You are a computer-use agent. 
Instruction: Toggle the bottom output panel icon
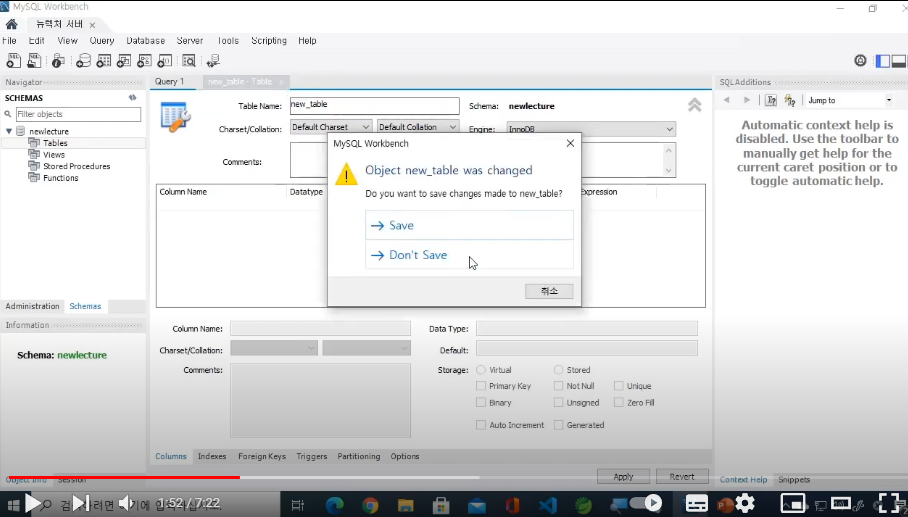(899, 61)
